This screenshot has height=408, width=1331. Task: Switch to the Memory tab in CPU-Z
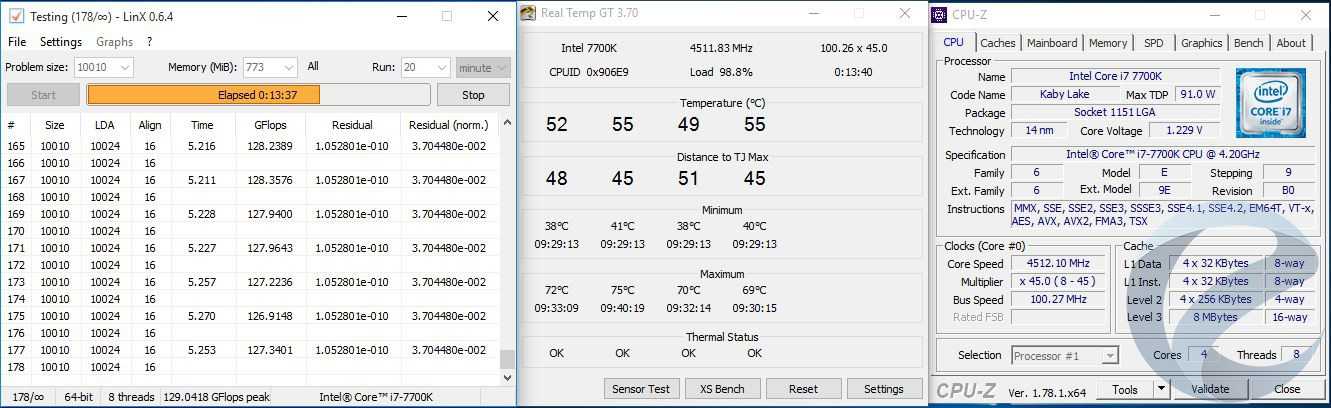(1107, 43)
